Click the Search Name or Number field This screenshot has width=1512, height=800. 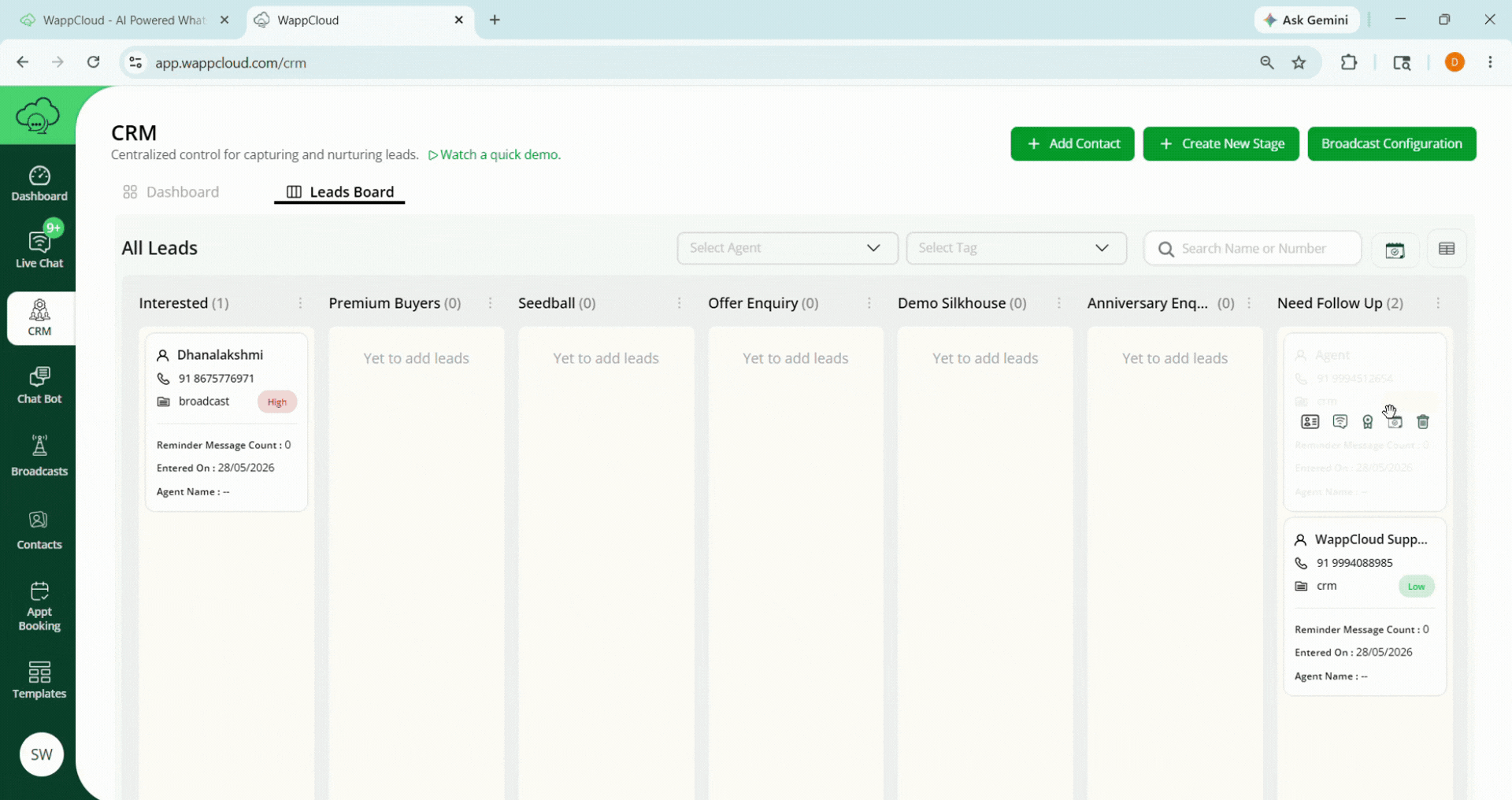[1252, 248]
